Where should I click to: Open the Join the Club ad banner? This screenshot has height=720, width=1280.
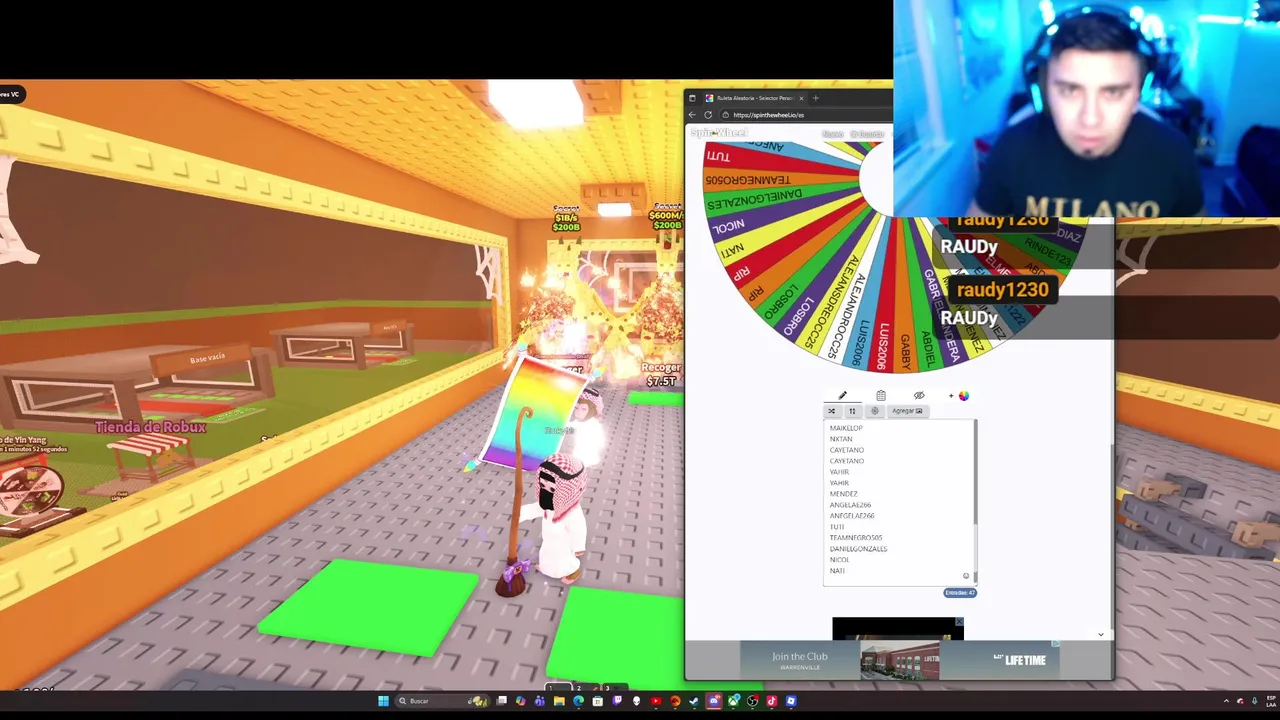pyautogui.click(x=898, y=660)
